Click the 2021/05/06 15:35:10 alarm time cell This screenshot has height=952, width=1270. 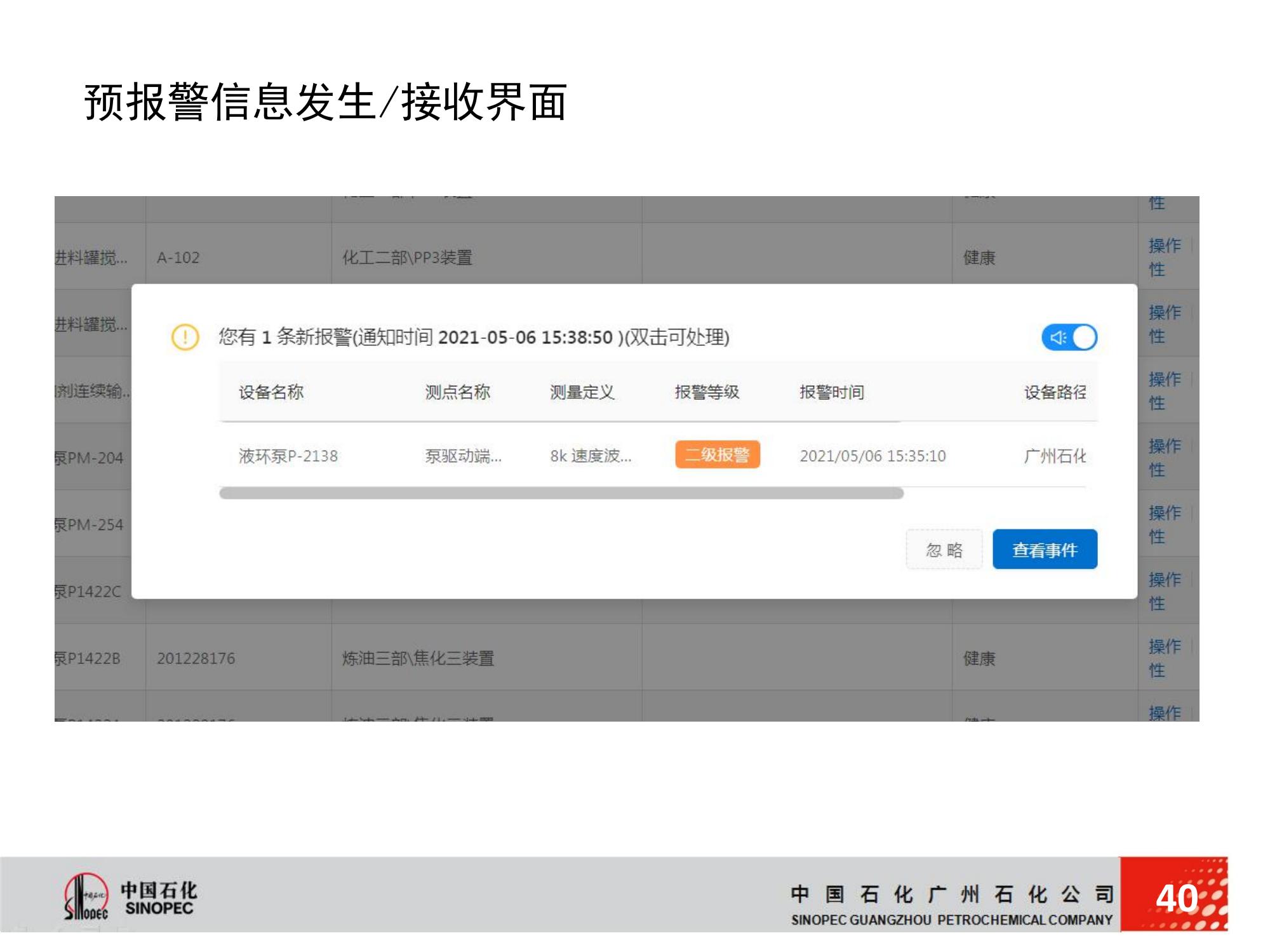pyautogui.click(x=872, y=456)
